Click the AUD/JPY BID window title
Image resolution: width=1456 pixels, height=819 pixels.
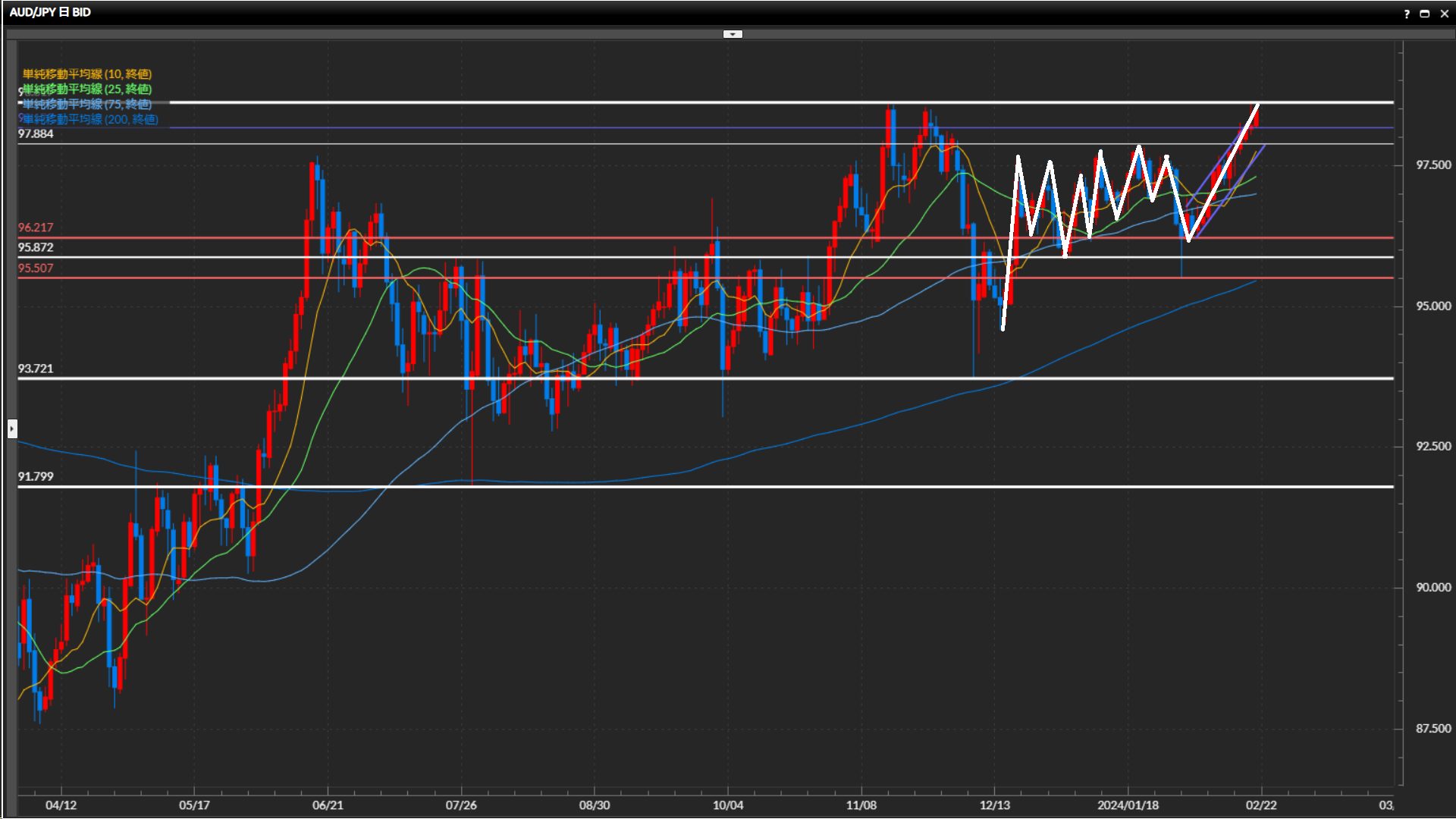pos(50,12)
